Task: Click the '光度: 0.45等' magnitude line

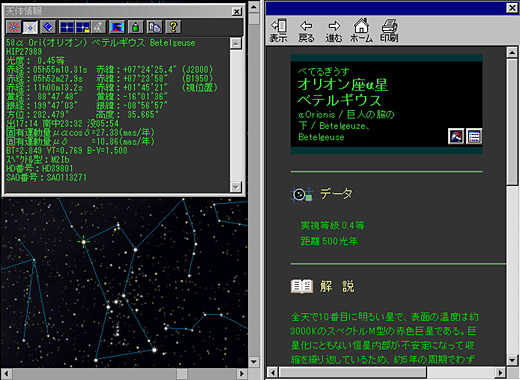Action: (35, 61)
